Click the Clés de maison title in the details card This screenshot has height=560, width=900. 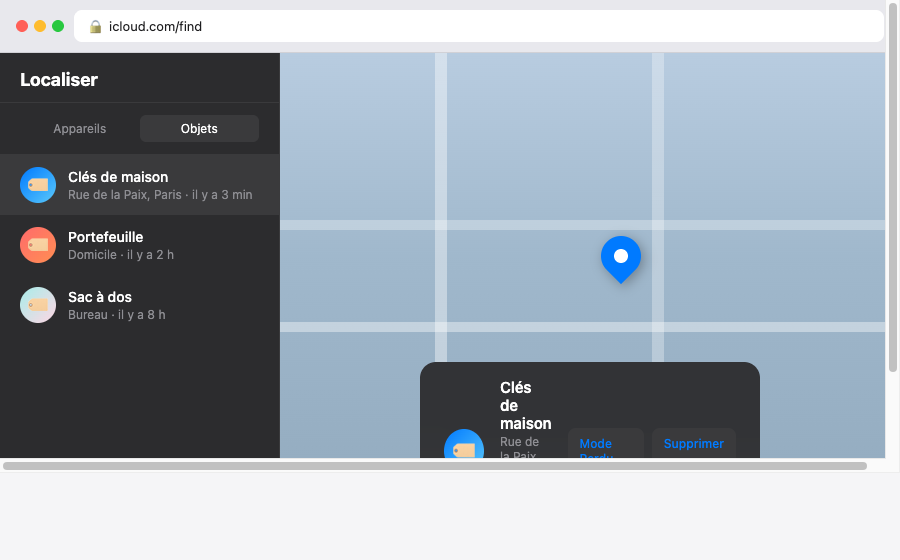pos(525,406)
